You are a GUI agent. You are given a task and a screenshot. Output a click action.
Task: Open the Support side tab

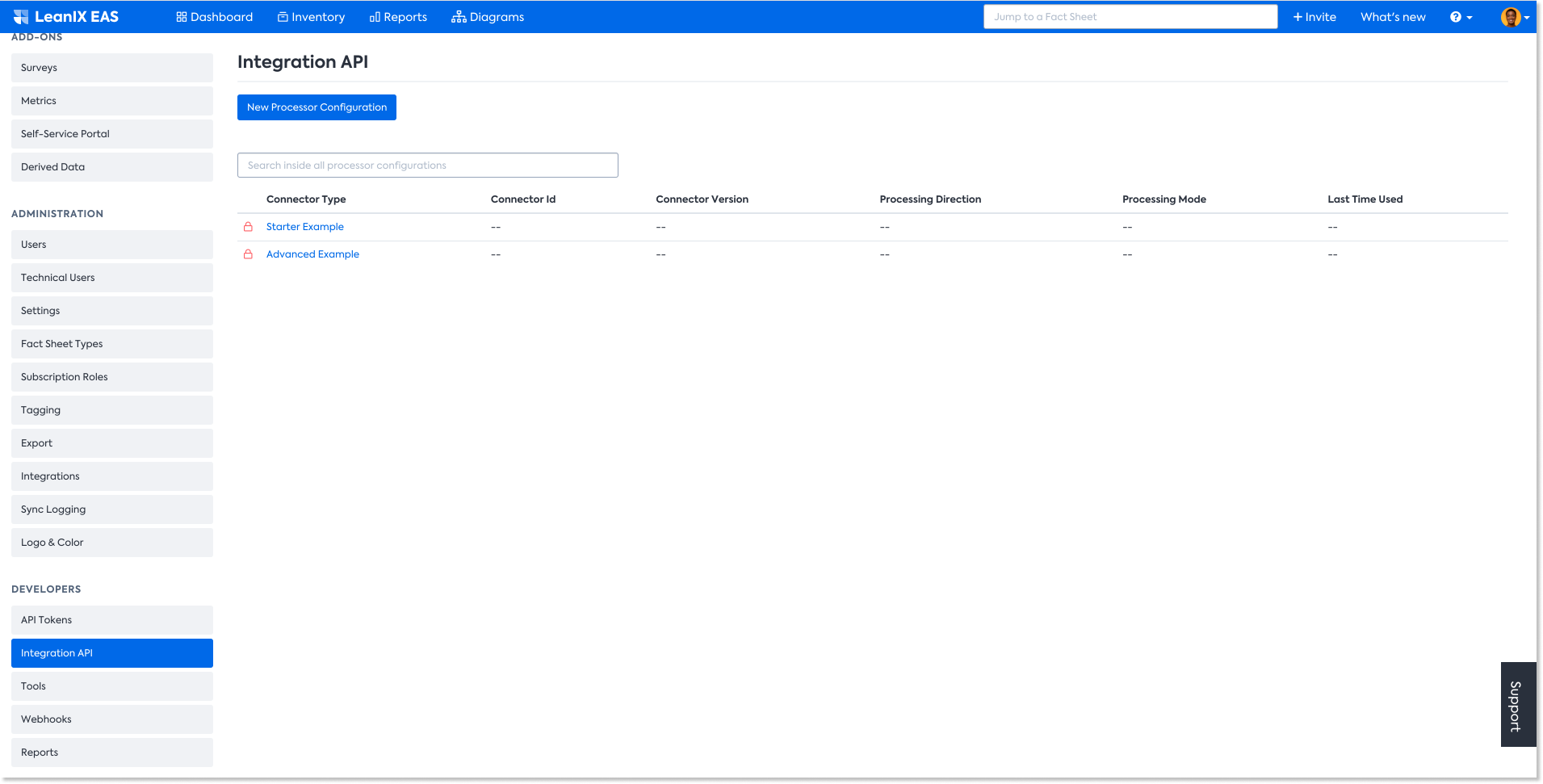(x=1518, y=705)
